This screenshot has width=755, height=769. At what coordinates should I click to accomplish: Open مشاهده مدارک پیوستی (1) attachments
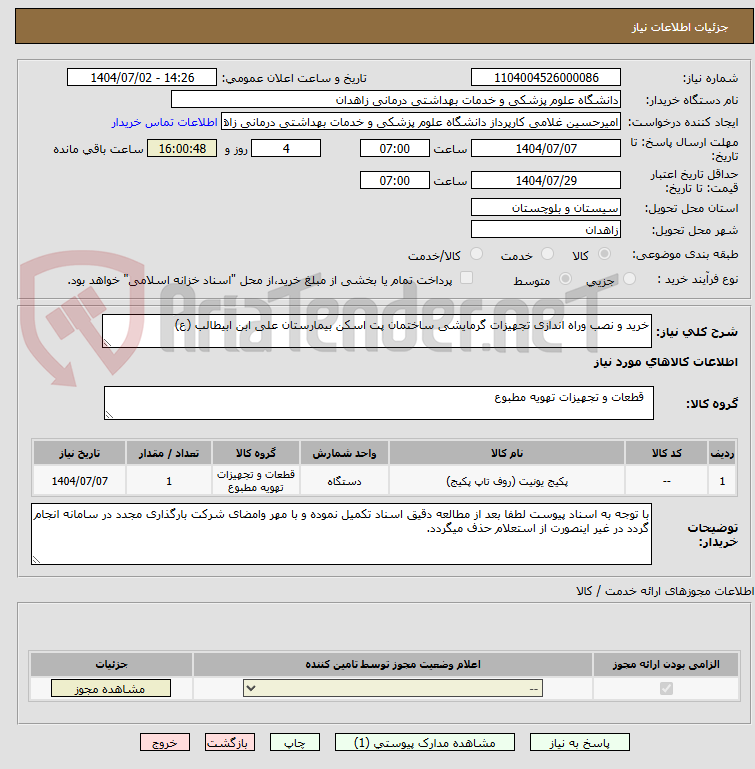pyautogui.click(x=425, y=743)
